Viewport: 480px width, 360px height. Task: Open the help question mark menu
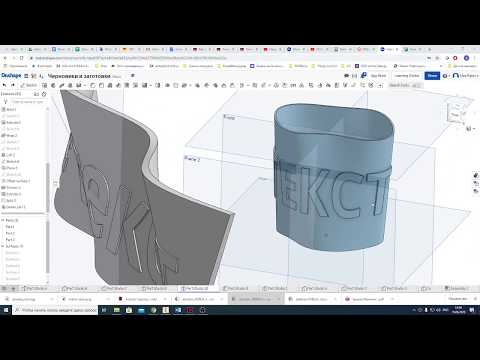[445, 76]
